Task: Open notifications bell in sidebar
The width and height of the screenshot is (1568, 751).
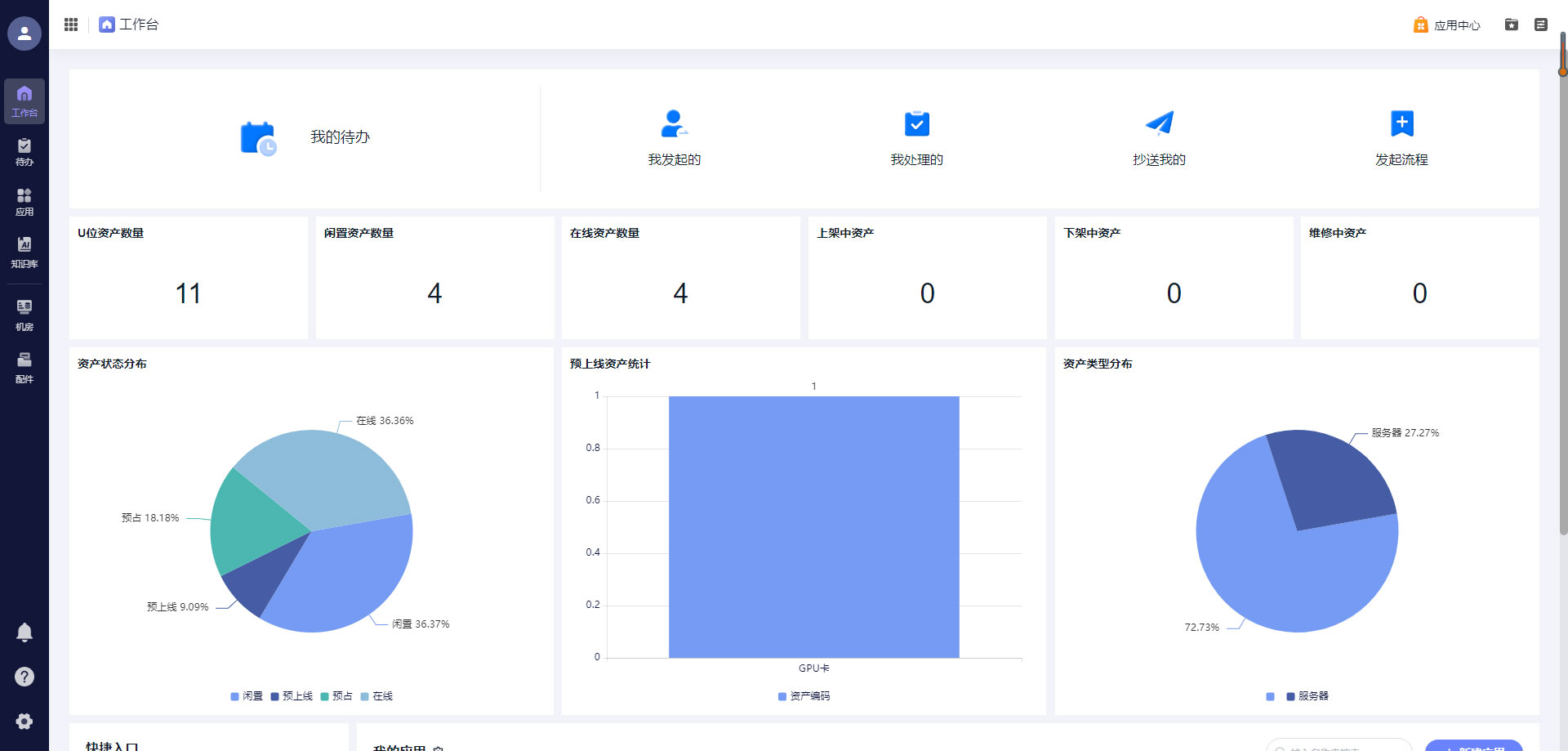Action: [x=24, y=633]
